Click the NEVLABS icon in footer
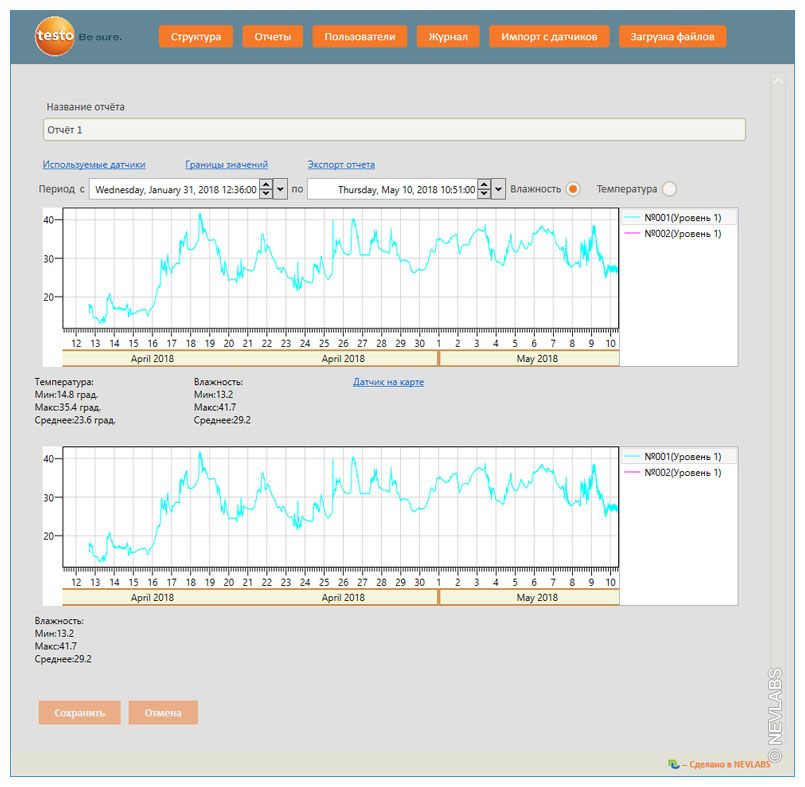 [673, 764]
